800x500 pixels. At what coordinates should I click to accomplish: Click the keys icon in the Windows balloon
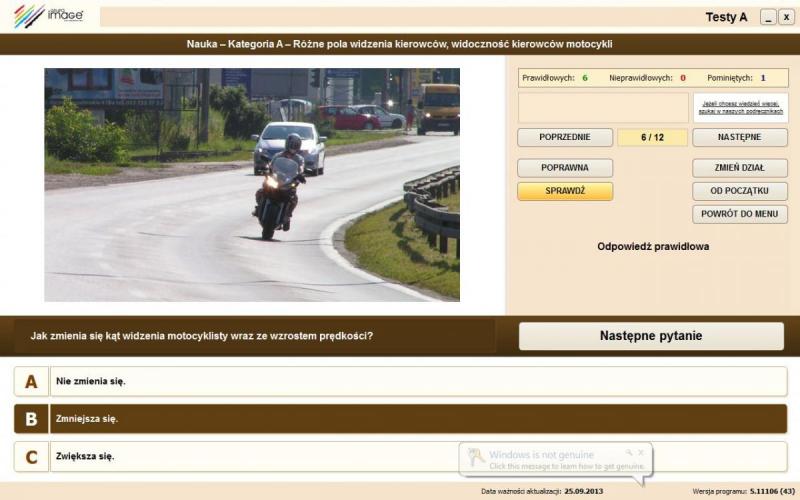click(x=476, y=457)
